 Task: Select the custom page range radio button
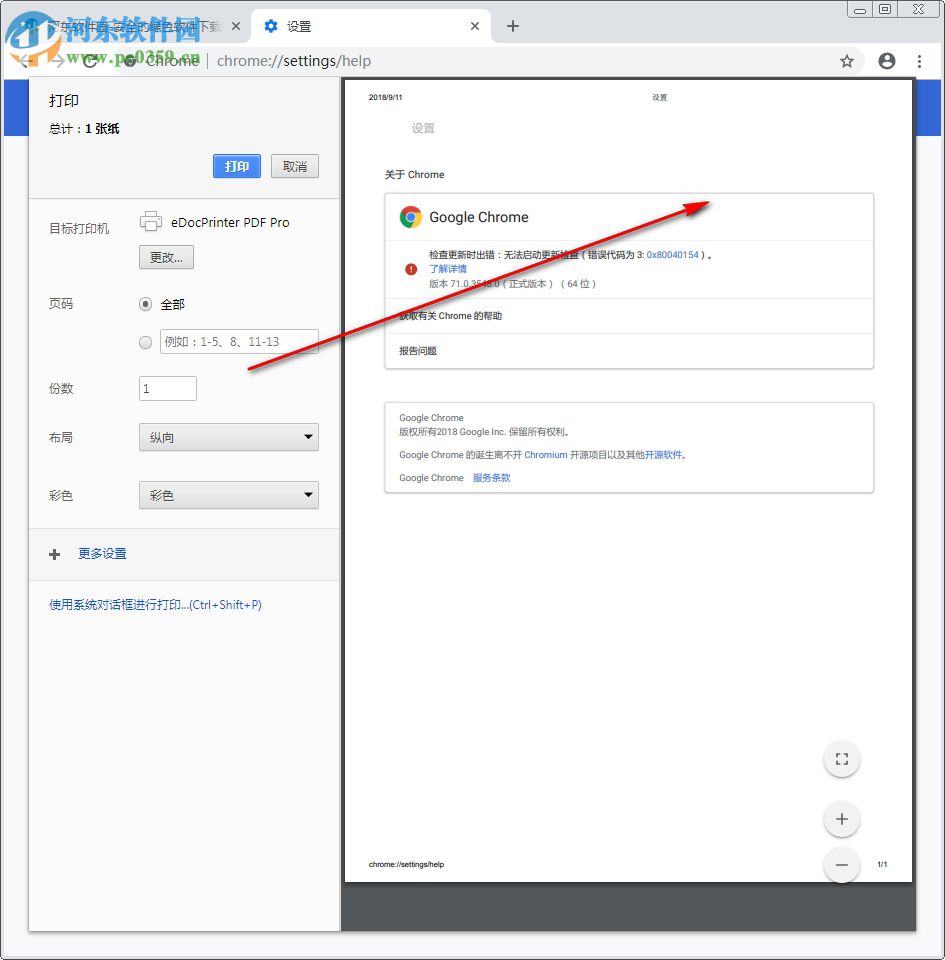pyautogui.click(x=145, y=342)
